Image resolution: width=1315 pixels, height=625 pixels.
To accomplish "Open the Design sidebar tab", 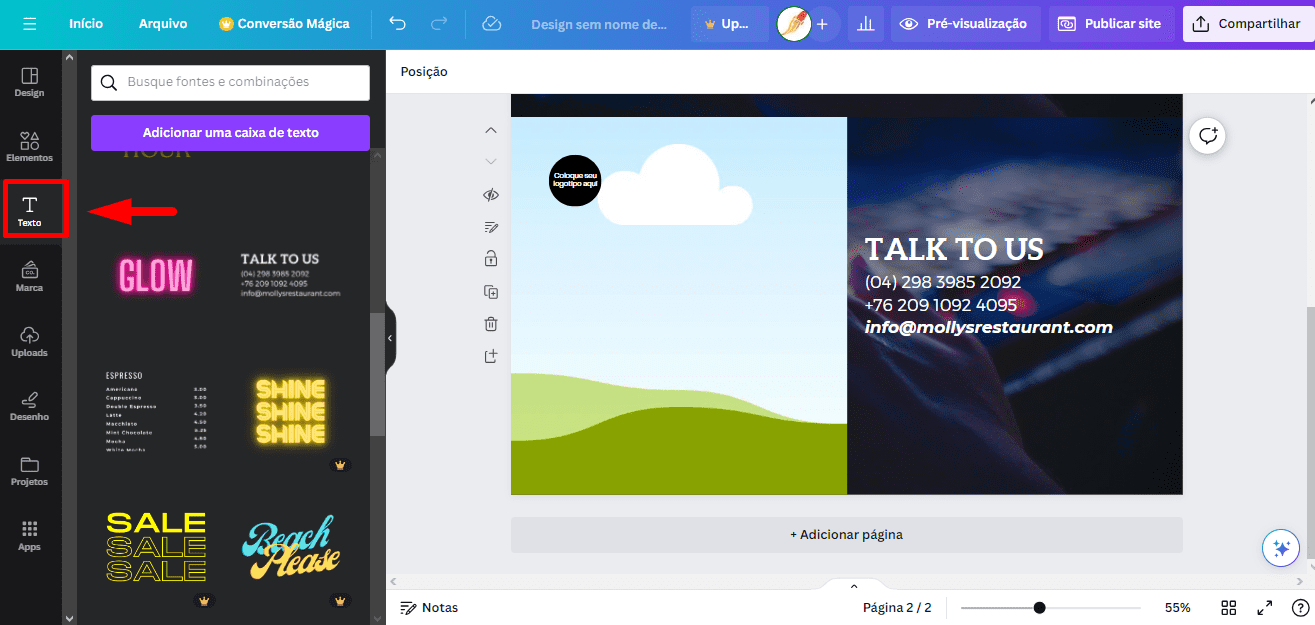I will coord(30,82).
